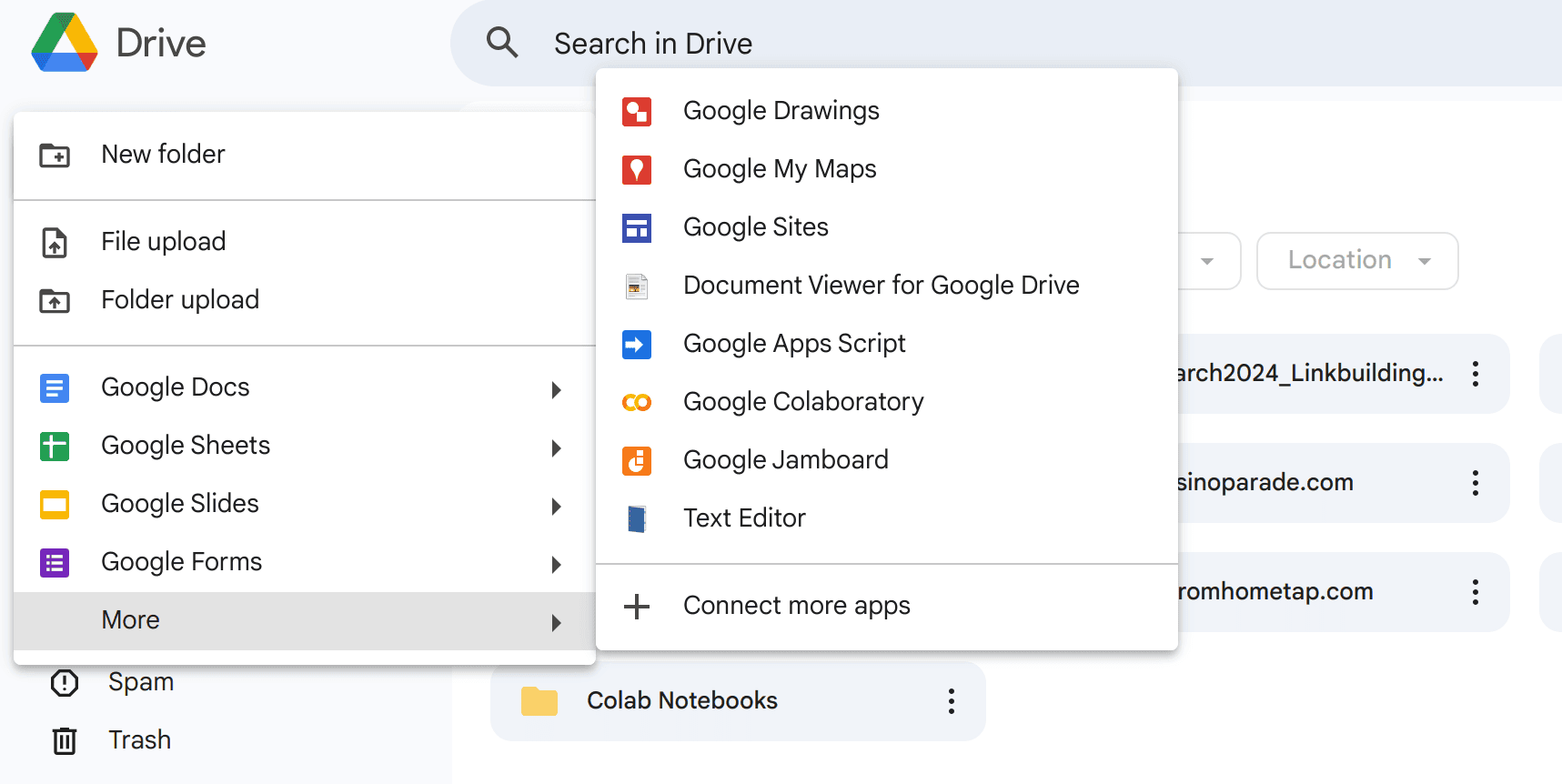The width and height of the screenshot is (1562, 784).
Task: Click the New folder icon
Action: point(55,156)
